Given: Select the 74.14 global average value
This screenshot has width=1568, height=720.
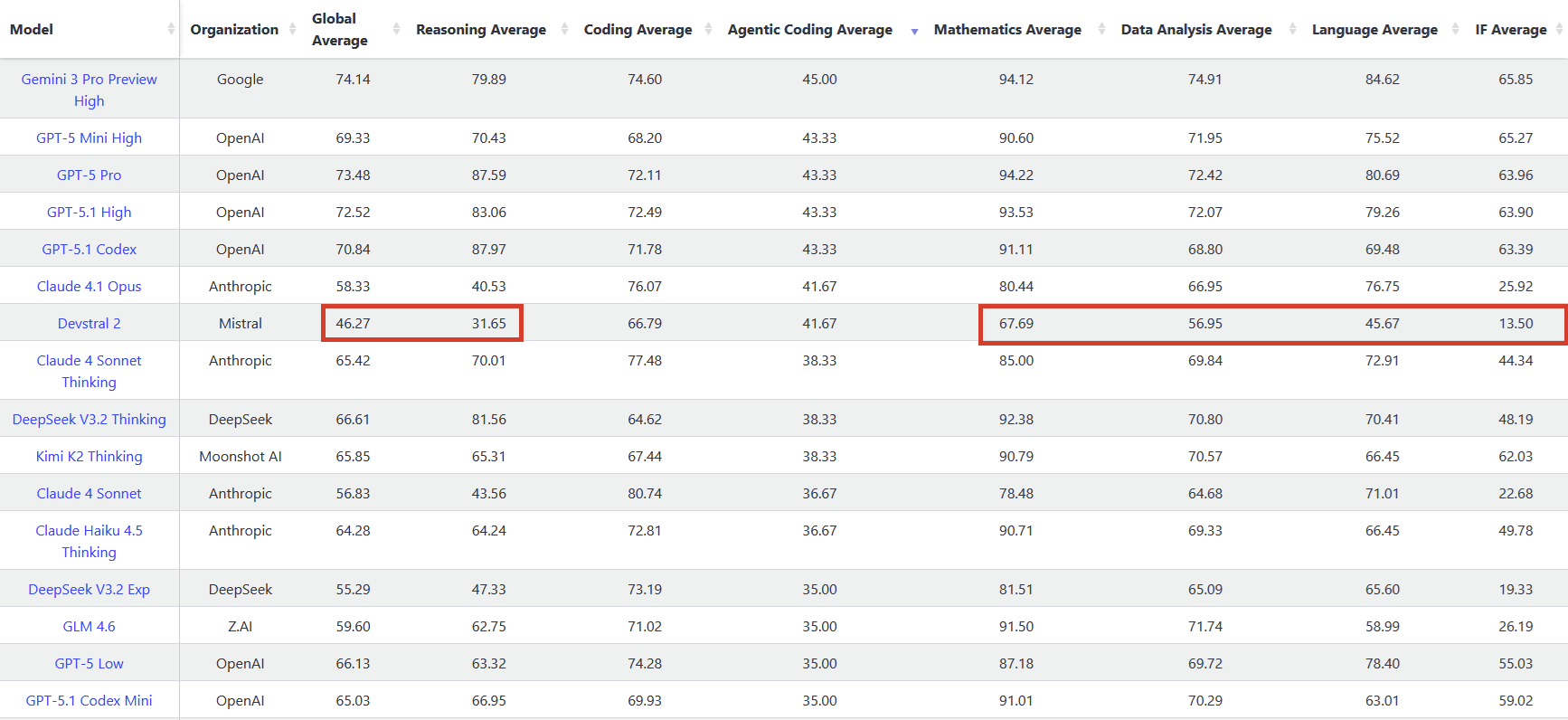Looking at the screenshot, I should 354,79.
